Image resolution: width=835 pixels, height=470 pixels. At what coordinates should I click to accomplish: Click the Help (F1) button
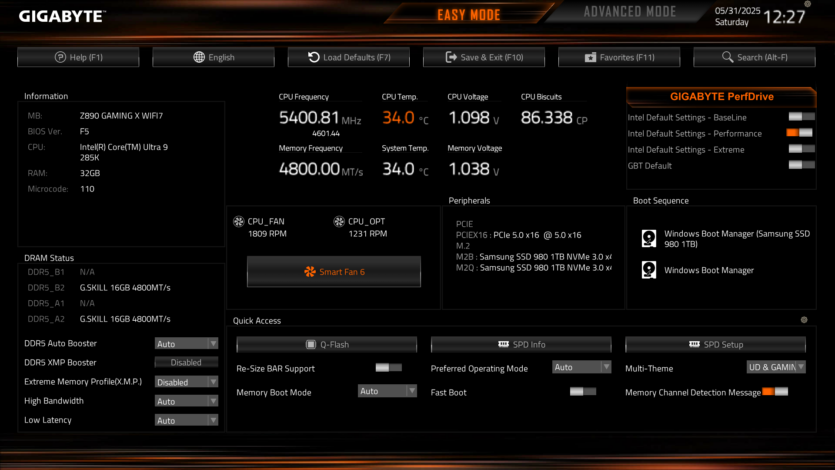coord(78,57)
